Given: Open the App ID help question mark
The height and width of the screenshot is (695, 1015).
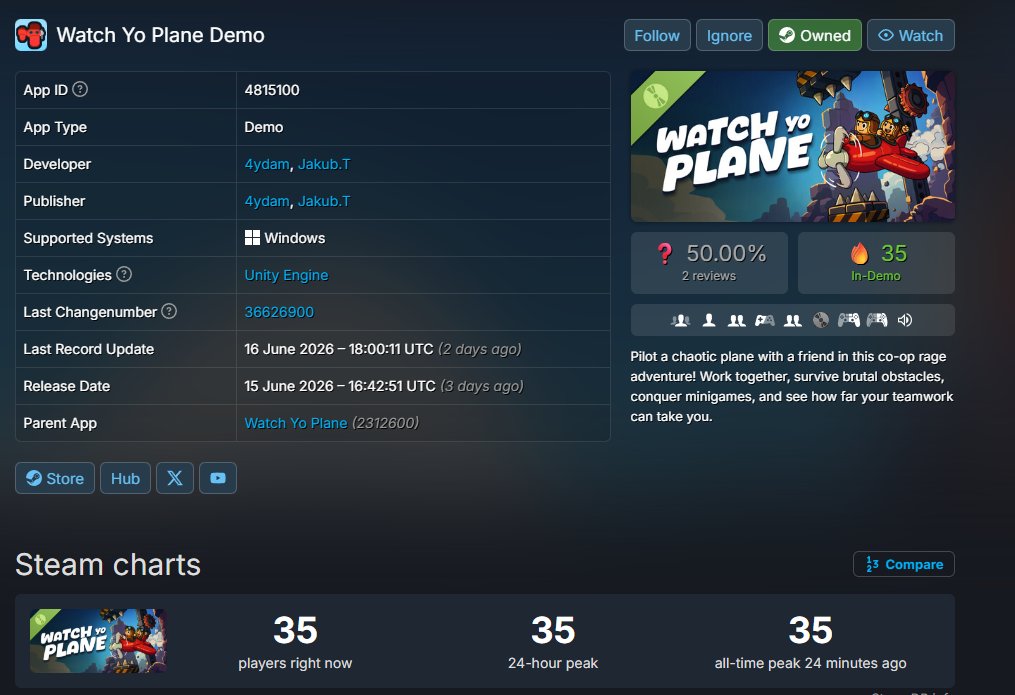Looking at the screenshot, I should tap(80, 89).
